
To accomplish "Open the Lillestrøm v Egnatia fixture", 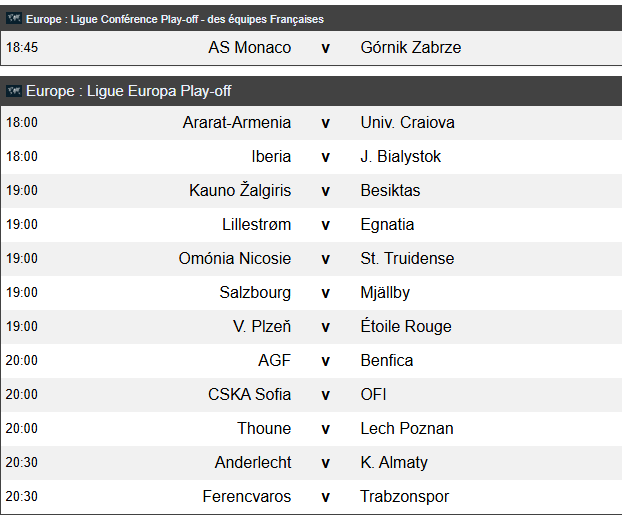I will tap(311, 225).
